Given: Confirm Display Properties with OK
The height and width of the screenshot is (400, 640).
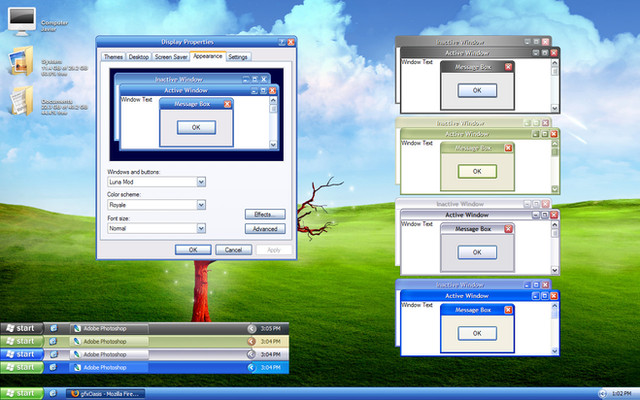Looking at the screenshot, I should point(193,249).
